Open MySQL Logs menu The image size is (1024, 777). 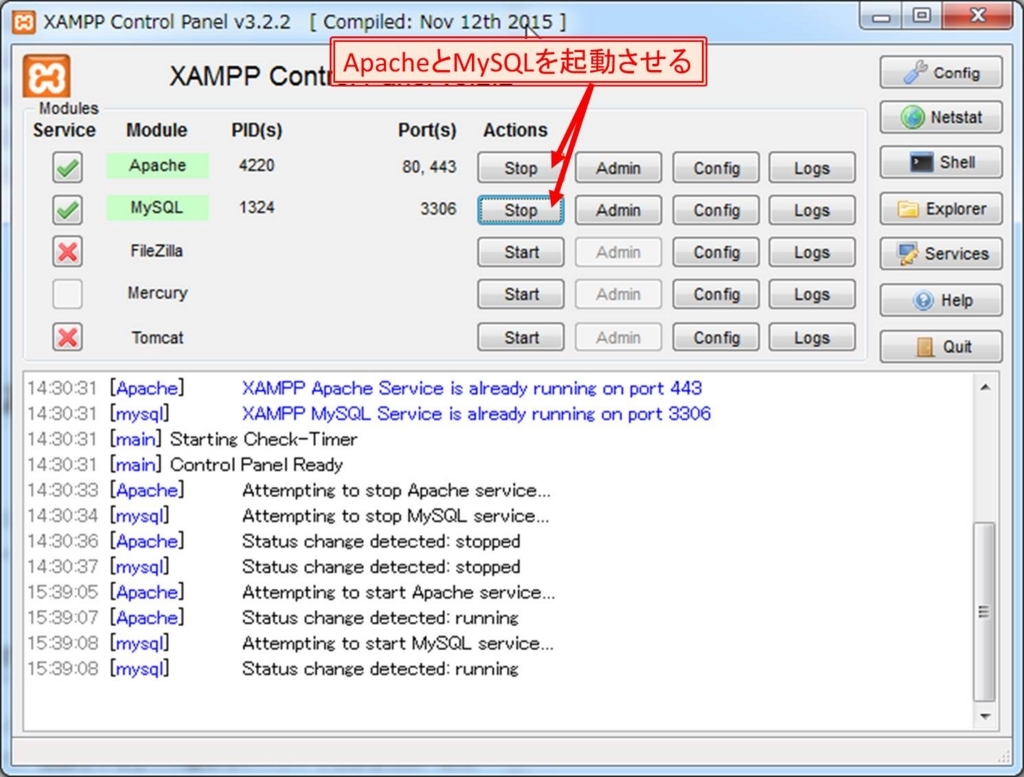click(x=812, y=210)
